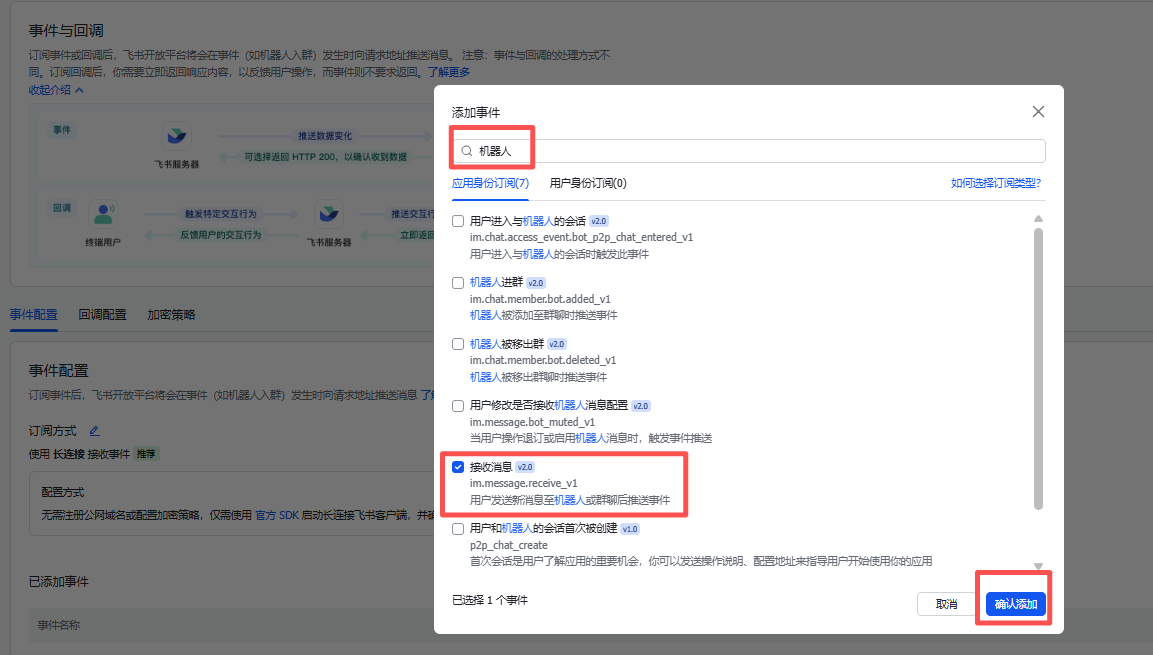Click the search magnifier icon in 添加事件 dialog
Screen dimensions: 1153x655
[x=466, y=149]
